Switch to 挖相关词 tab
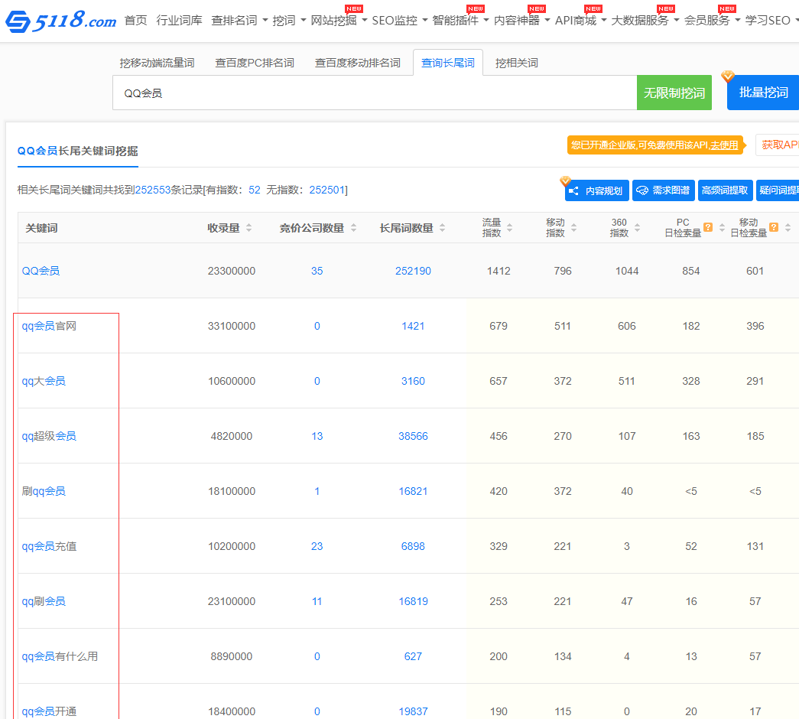The height and width of the screenshot is (719, 799). coord(516,63)
